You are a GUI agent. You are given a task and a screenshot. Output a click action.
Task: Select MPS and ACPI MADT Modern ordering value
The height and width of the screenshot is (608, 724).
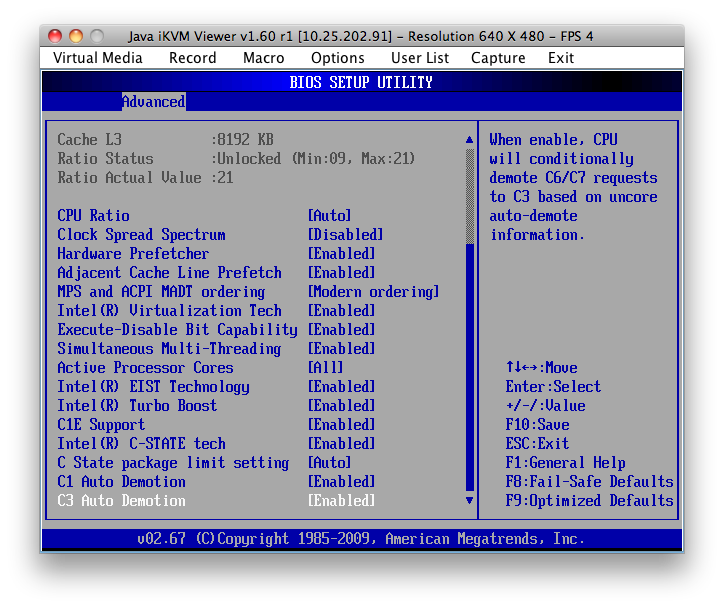[373, 292]
